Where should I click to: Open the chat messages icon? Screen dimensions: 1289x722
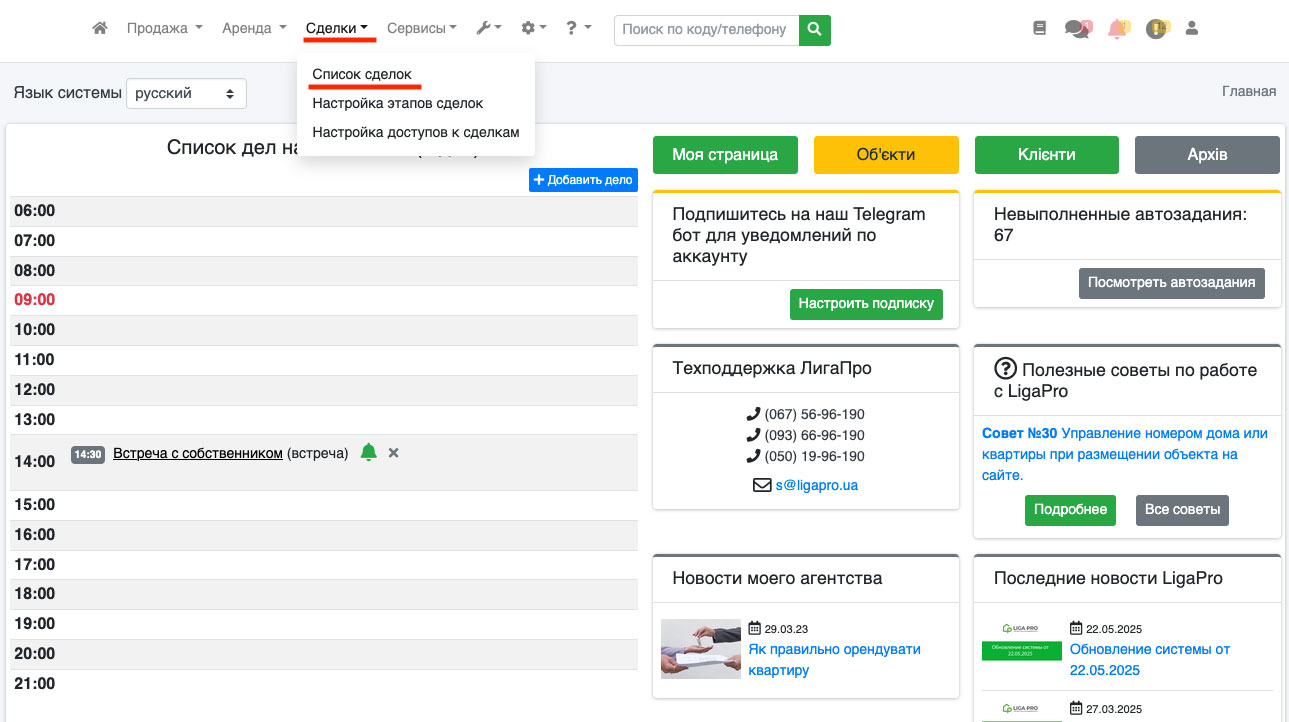1077,29
